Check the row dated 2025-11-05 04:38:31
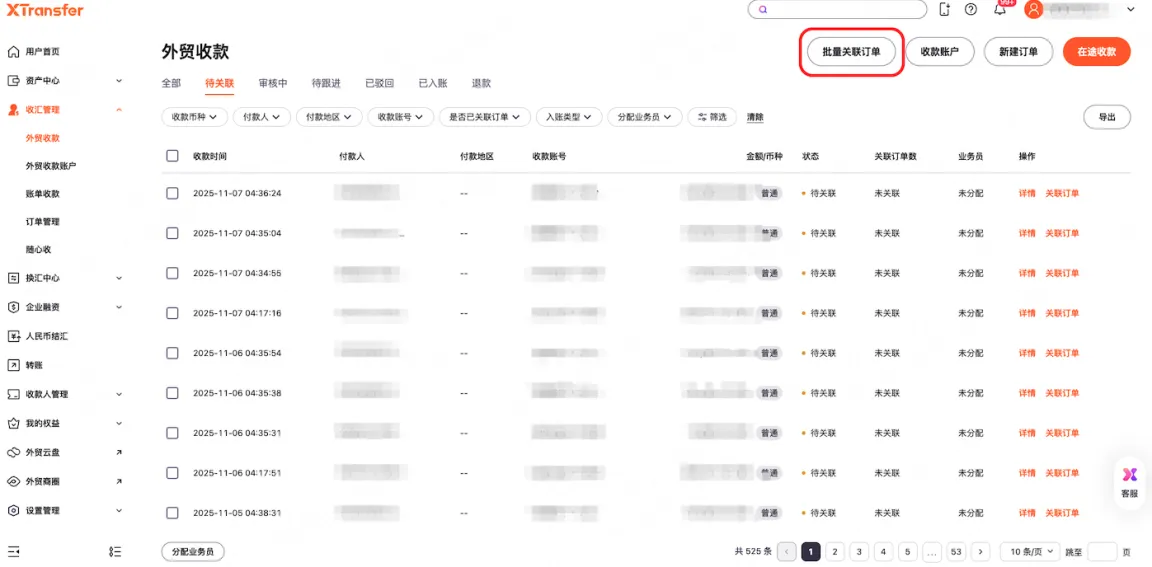The height and width of the screenshot is (567, 1152). tap(173, 513)
